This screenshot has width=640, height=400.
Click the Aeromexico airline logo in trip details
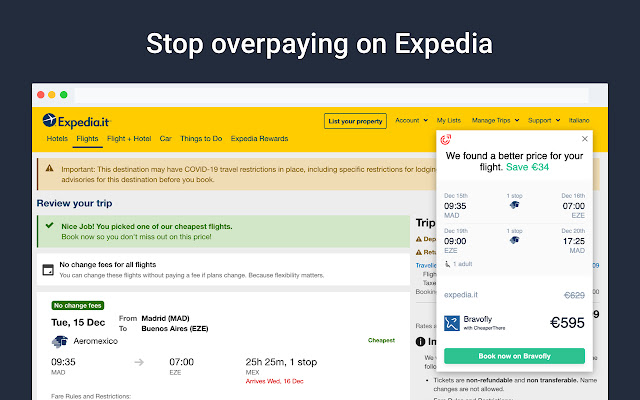(60, 341)
